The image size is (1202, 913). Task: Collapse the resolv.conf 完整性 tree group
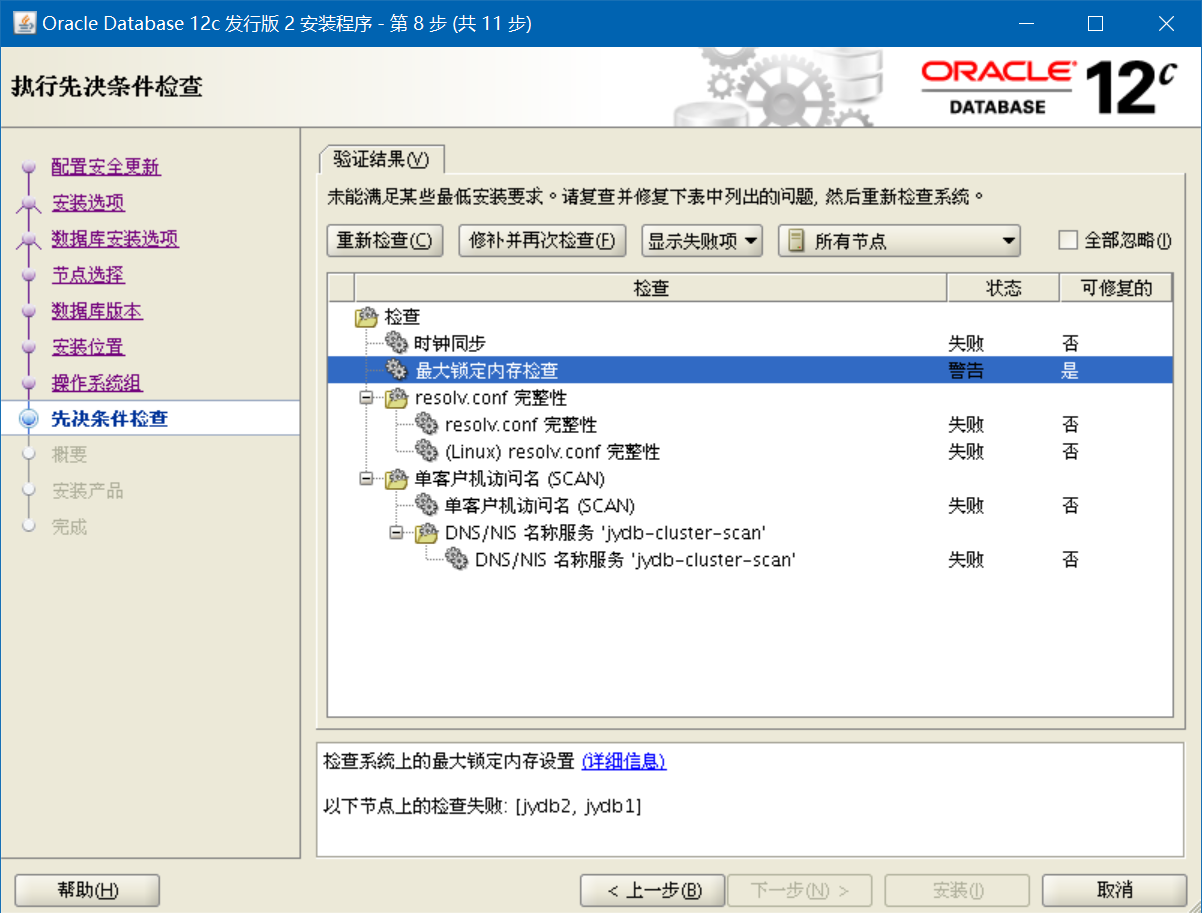pos(366,397)
